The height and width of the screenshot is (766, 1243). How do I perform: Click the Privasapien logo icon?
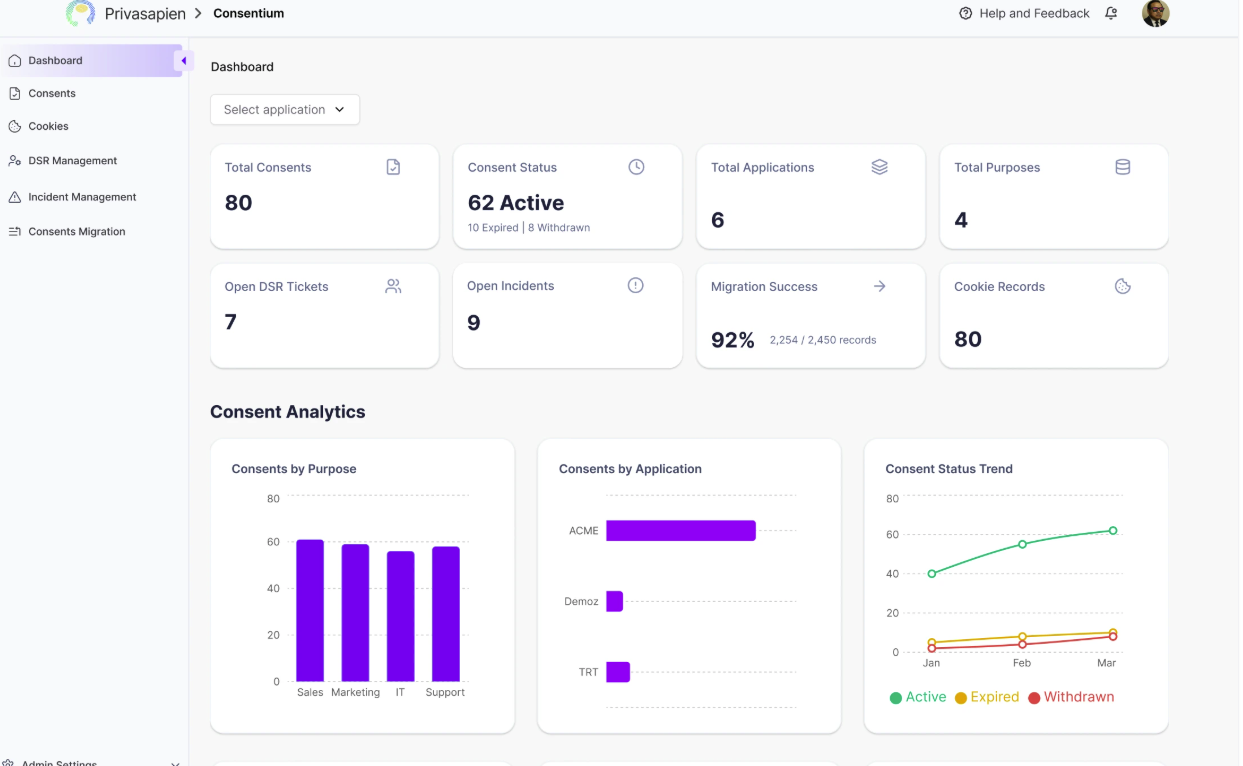click(x=80, y=13)
